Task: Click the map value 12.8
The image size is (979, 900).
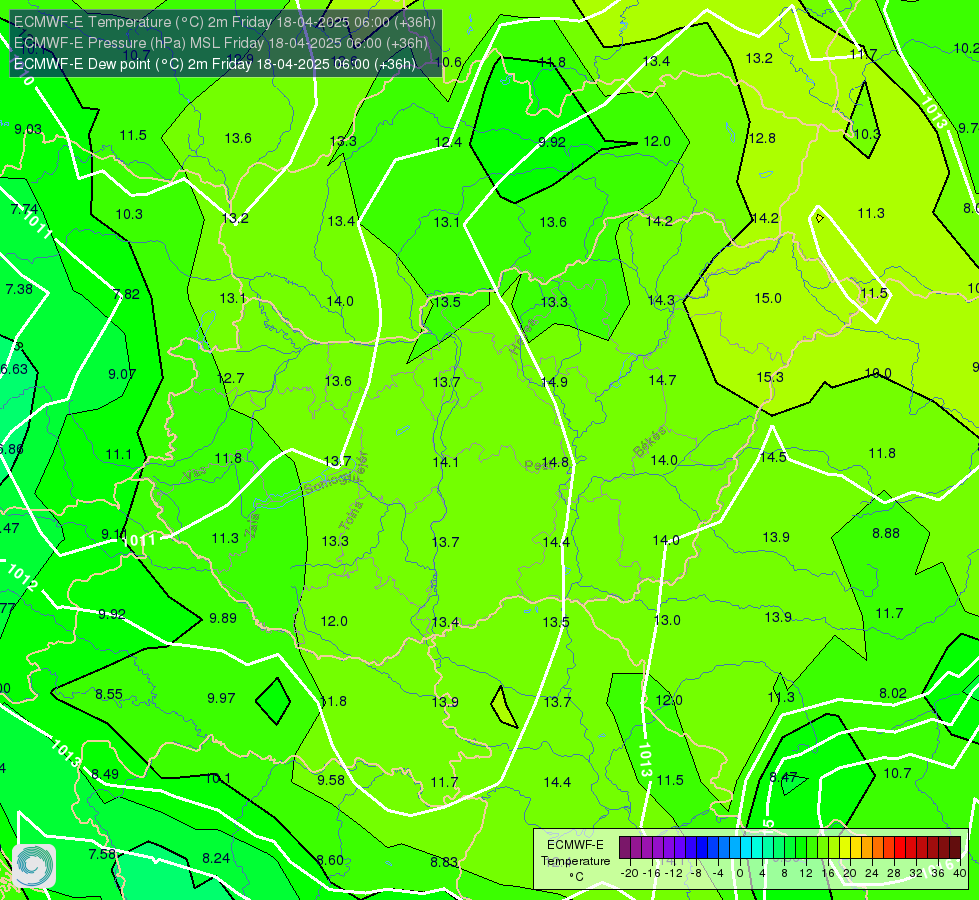Action: coord(762,138)
